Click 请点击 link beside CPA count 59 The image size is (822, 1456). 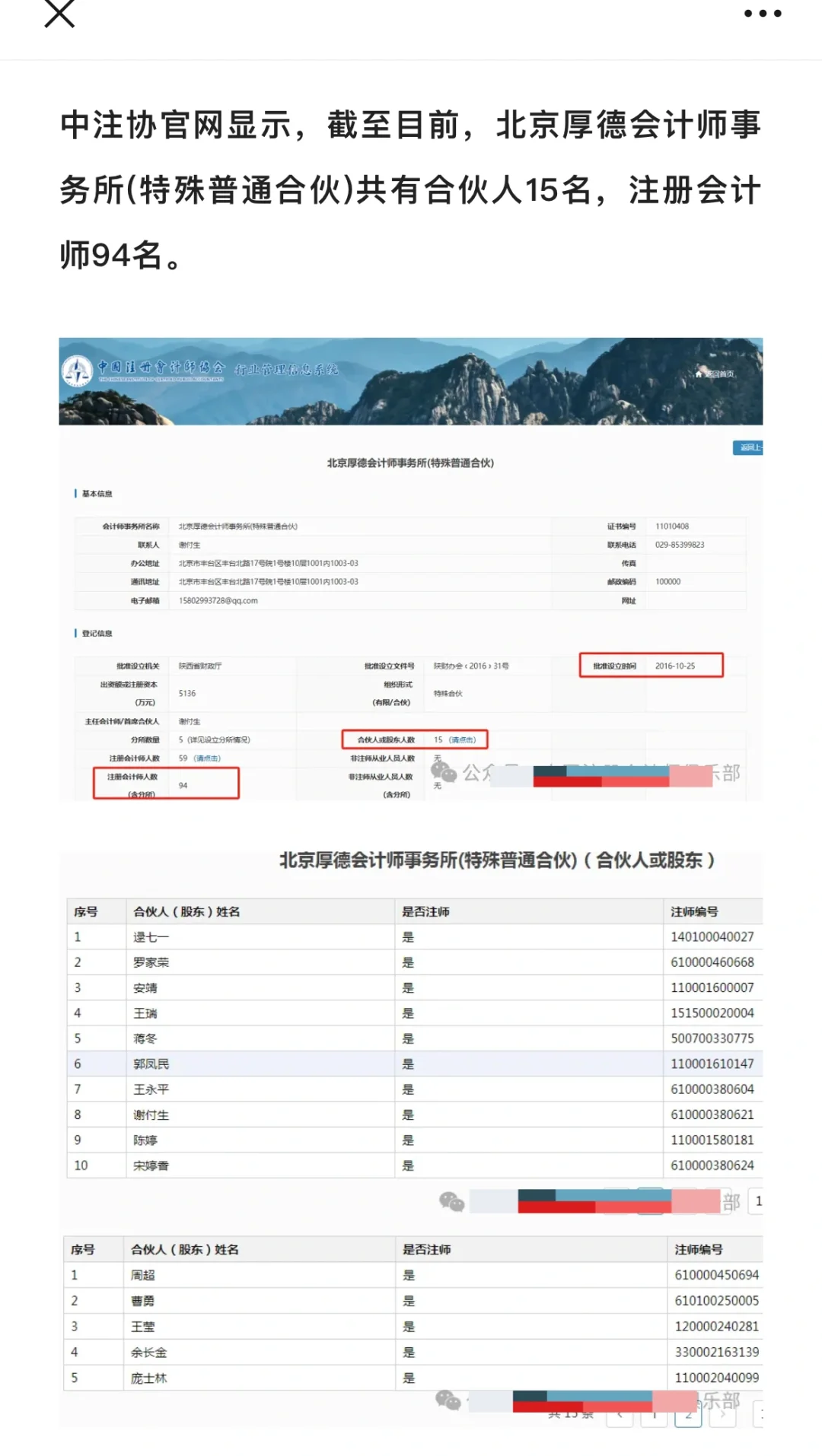207,758
